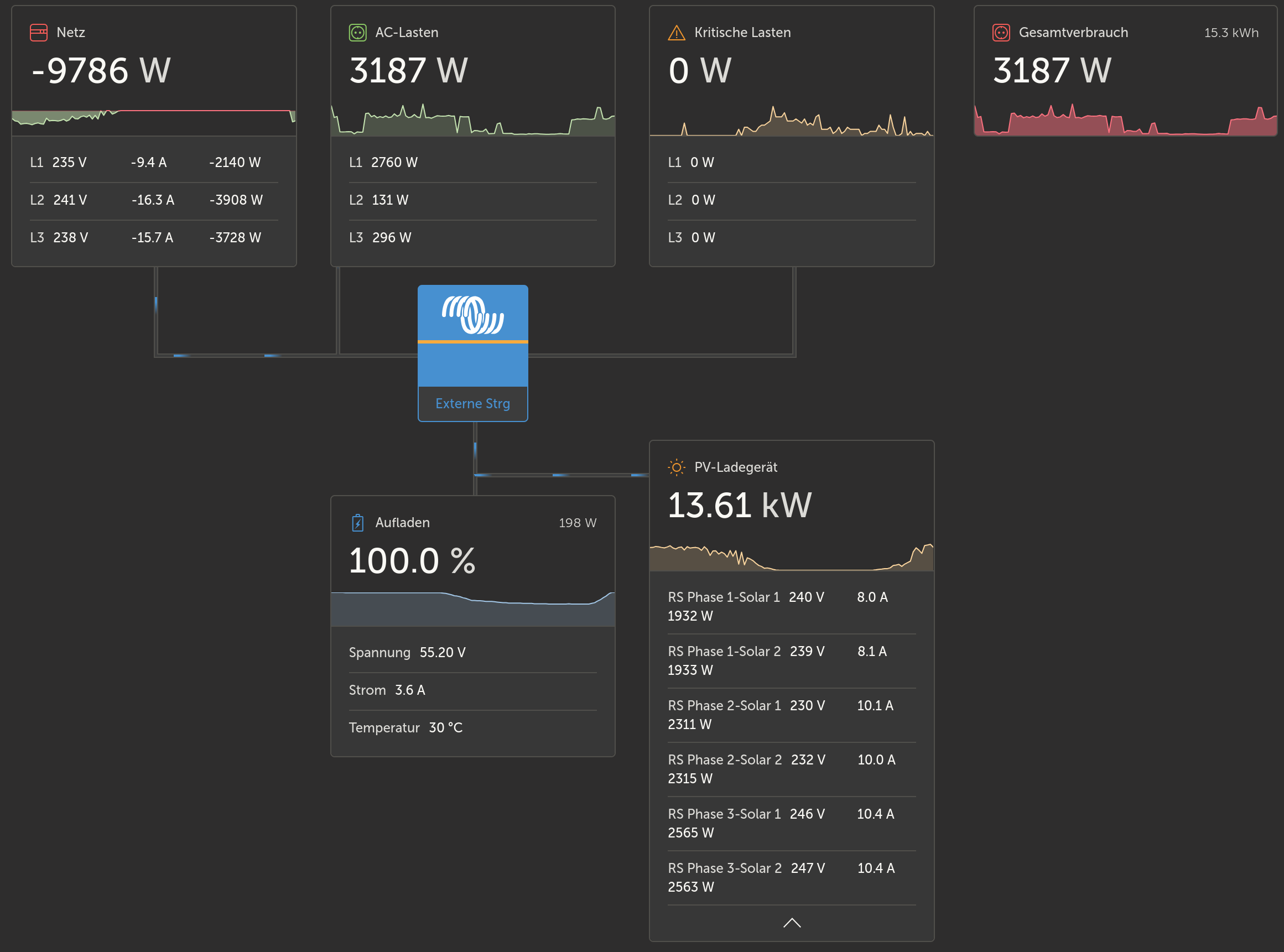
Task: Open the Externe Strg inverter label
Action: pyautogui.click(x=472, y=403)
